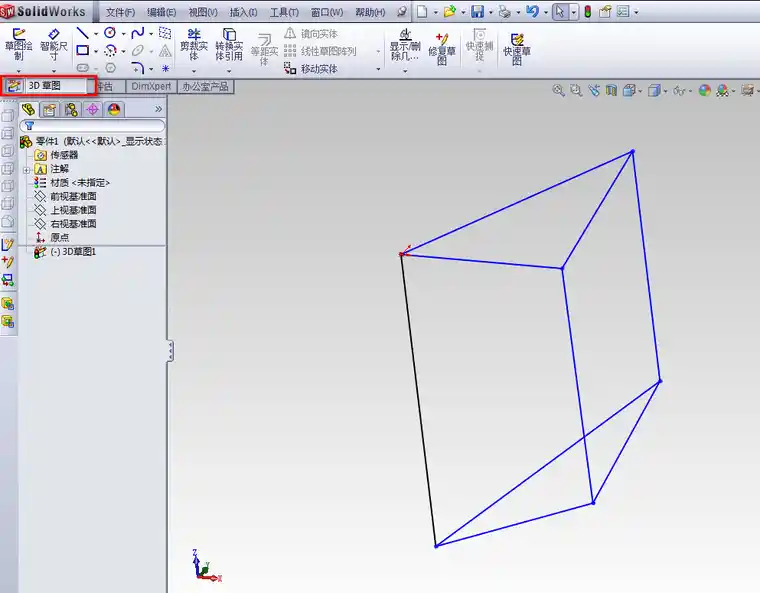Select the Sketch Fillet tool

coord(138,68)
